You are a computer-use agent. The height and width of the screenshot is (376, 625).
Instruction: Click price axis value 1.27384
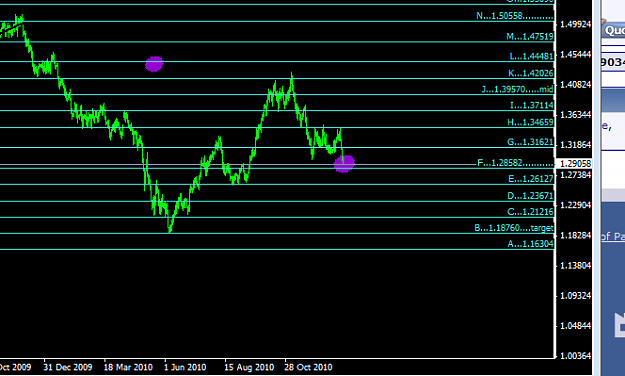point(575,175)
